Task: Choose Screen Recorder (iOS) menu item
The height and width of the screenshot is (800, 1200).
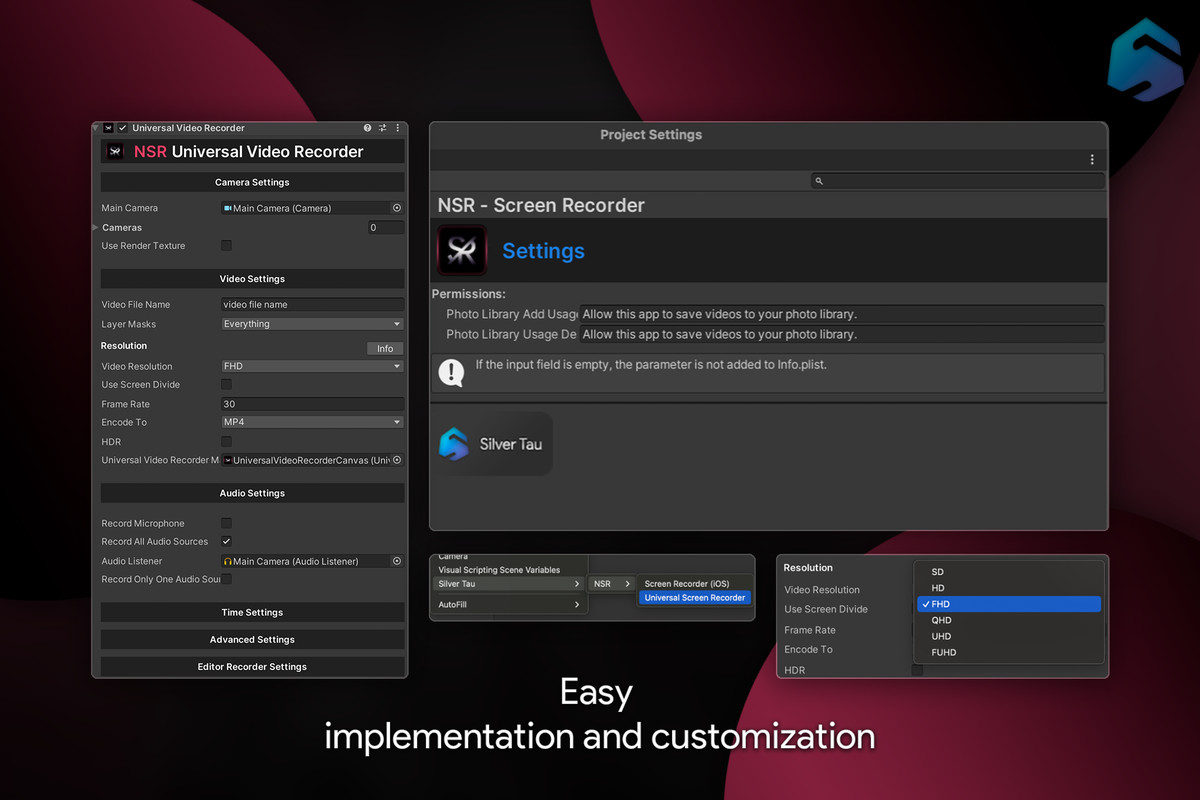Action: (x=695, y=584)
